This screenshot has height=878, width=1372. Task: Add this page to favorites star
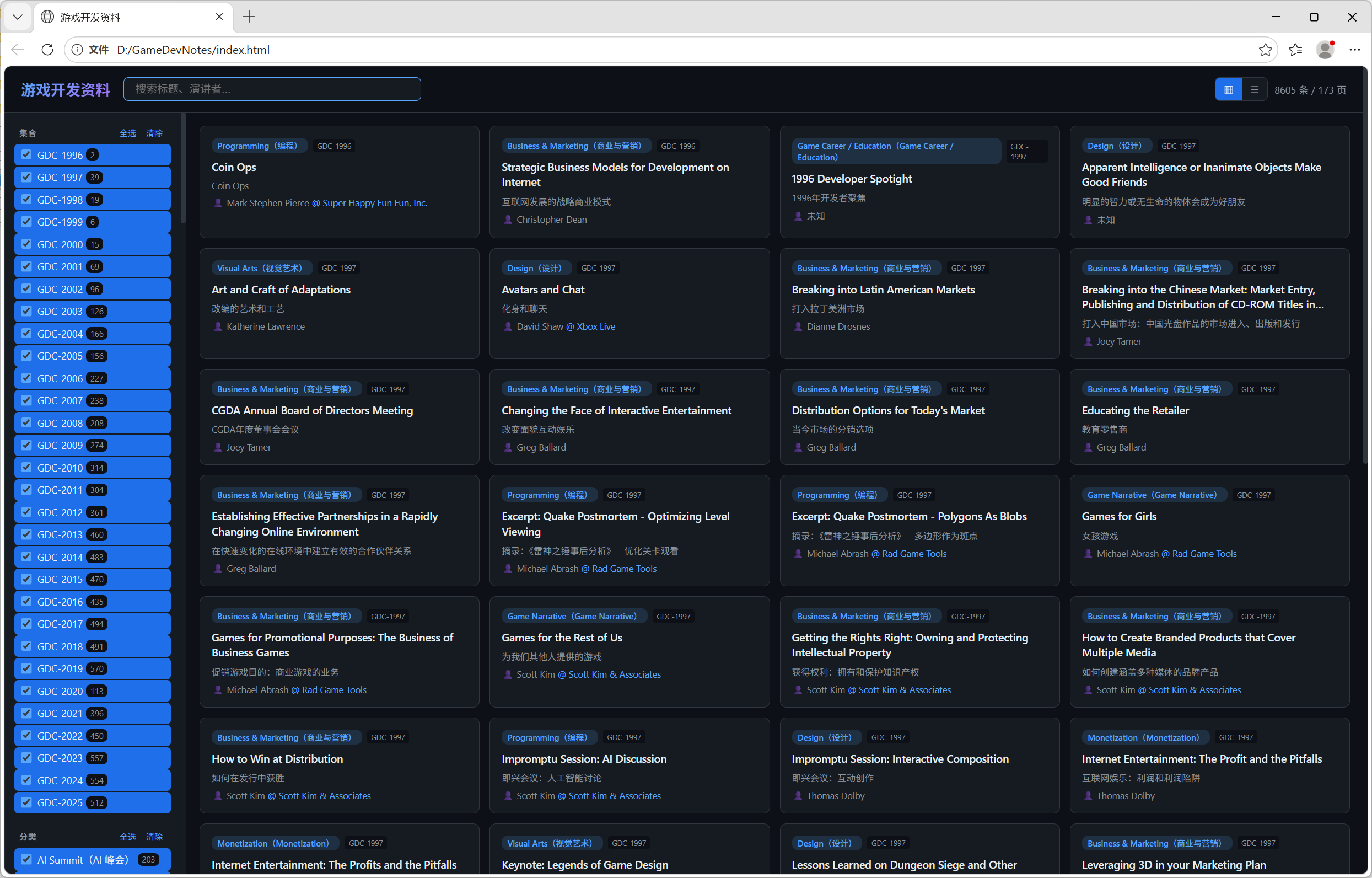[x=1265, y=50]
